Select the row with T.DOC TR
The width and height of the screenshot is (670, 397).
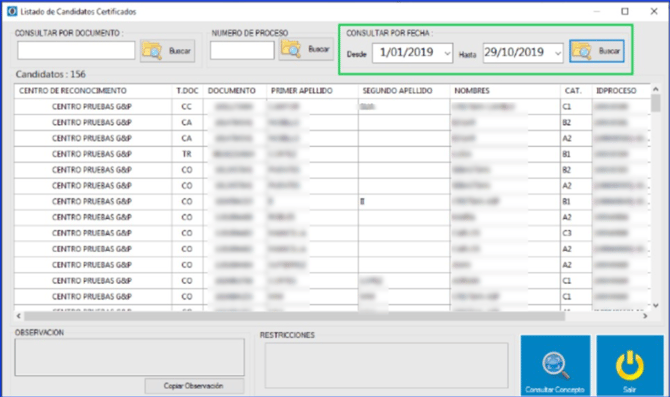click(x=332, y=154)
